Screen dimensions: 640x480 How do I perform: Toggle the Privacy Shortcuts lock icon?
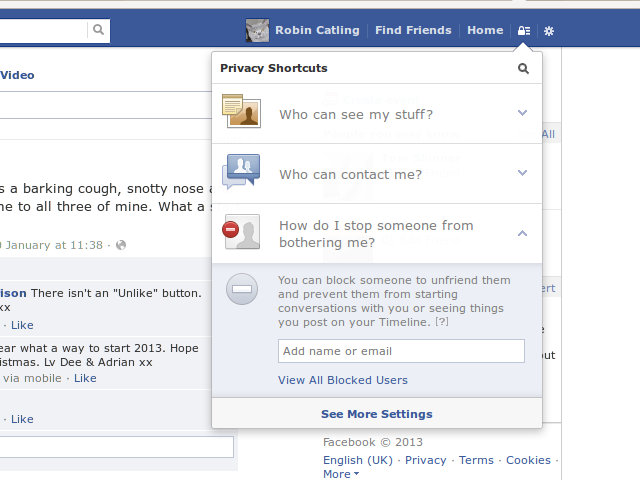pyautogui.click(x=524, y=31)
